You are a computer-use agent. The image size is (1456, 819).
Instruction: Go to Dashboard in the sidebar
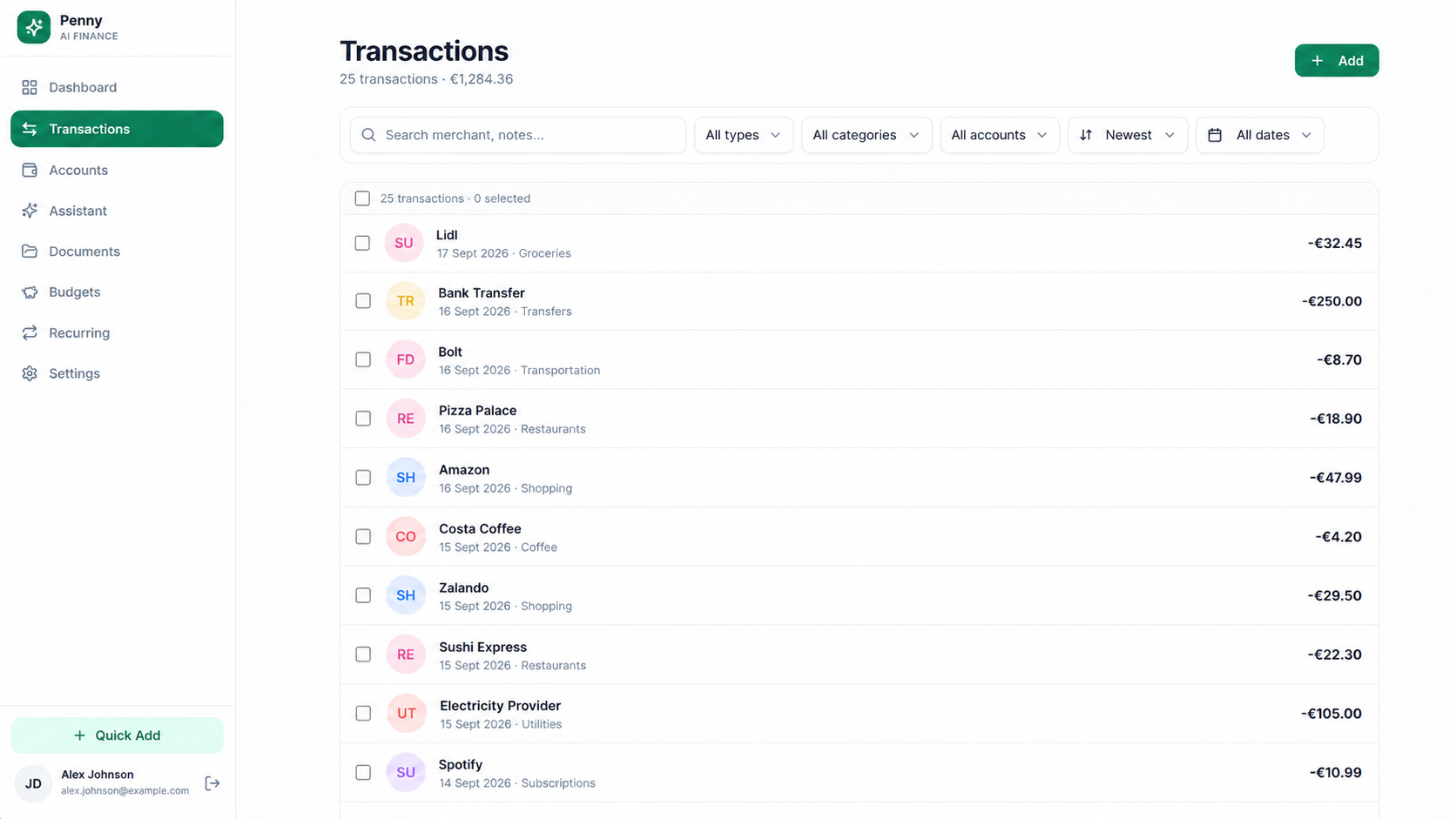pos(117,87)
